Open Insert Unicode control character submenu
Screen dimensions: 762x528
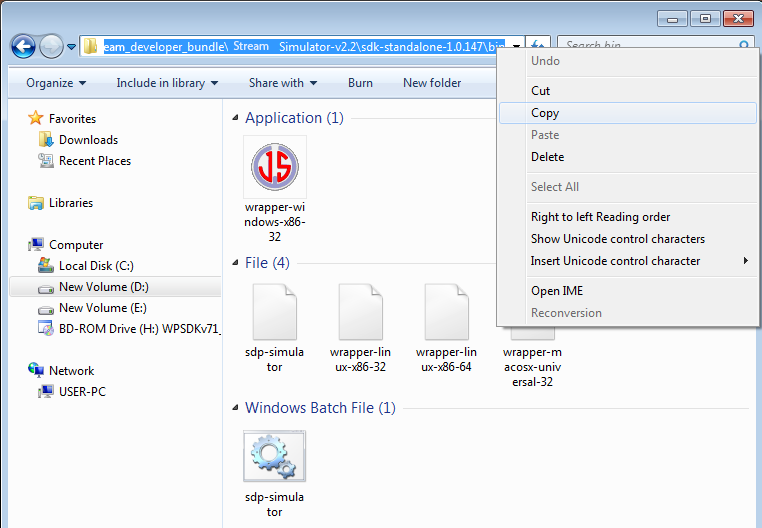pos(628,261)
